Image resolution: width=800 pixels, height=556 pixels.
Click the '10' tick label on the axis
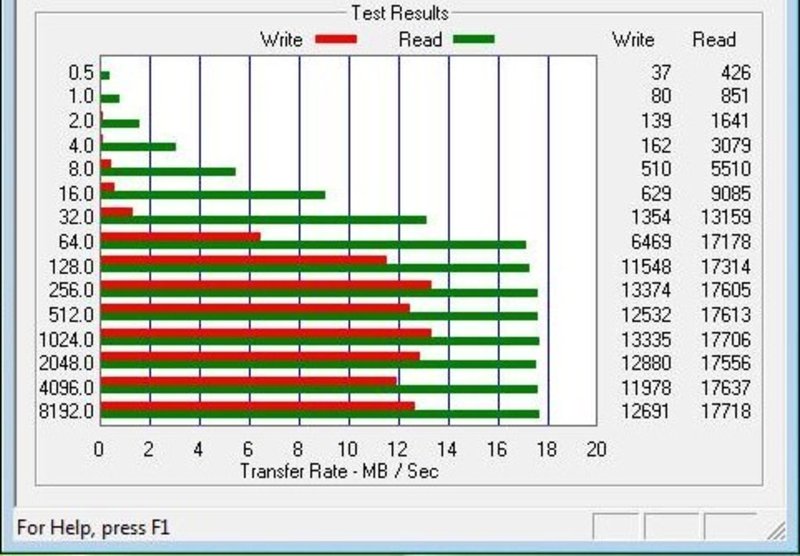[347, 449]
